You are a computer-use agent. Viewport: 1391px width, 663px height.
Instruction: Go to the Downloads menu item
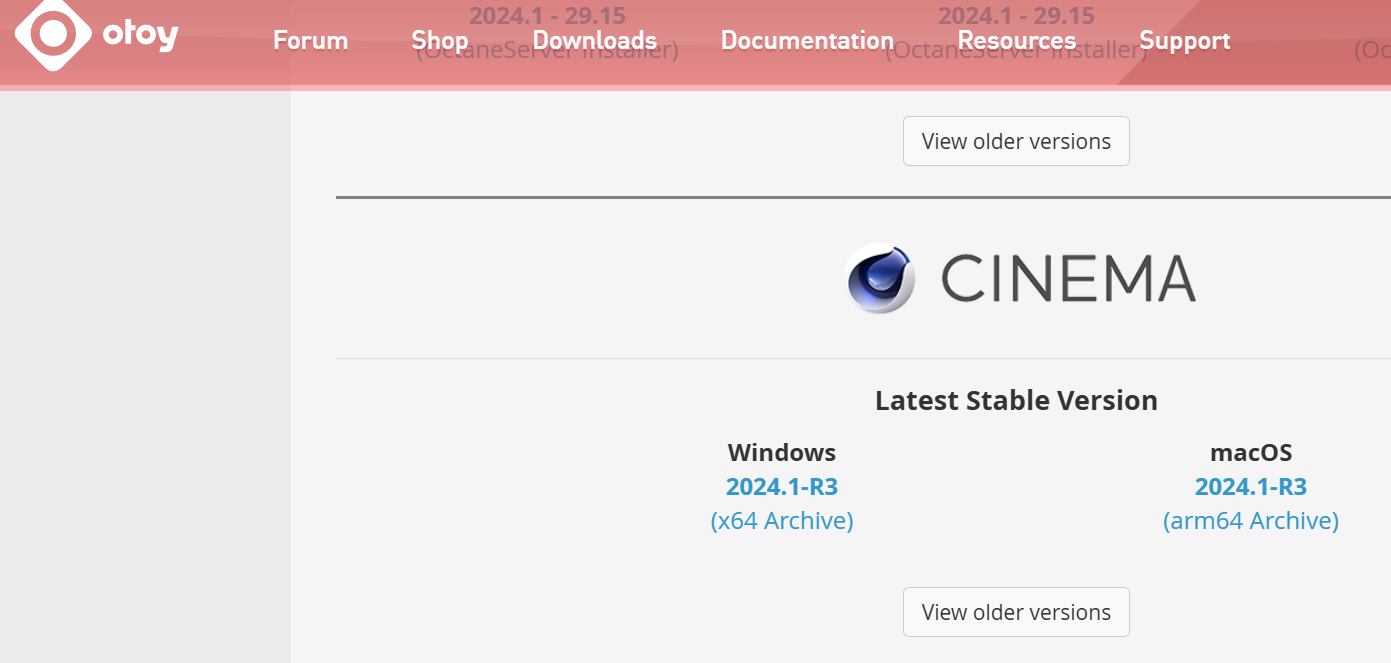(x=595, y=41)
